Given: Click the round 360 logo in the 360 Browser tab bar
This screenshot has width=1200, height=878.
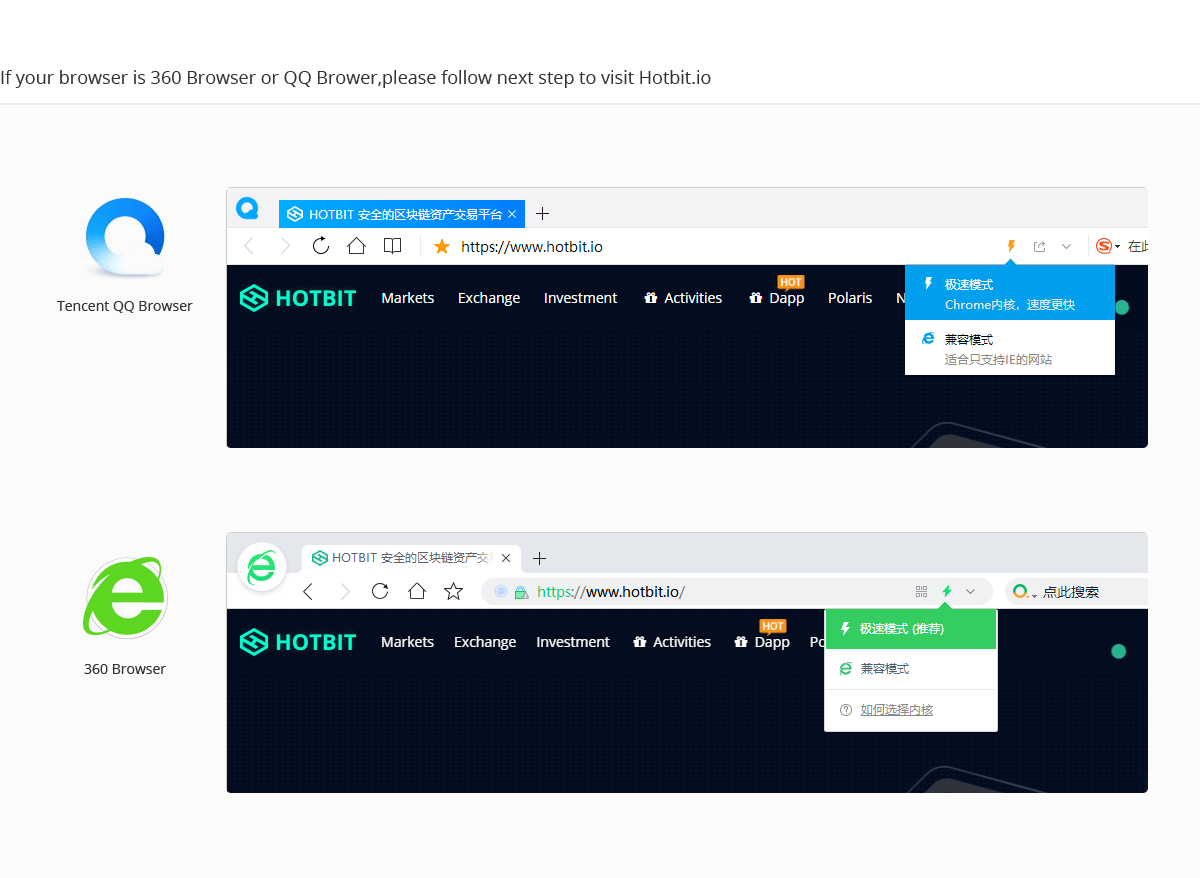Looking at the screenshot, I should click(262, 567).
